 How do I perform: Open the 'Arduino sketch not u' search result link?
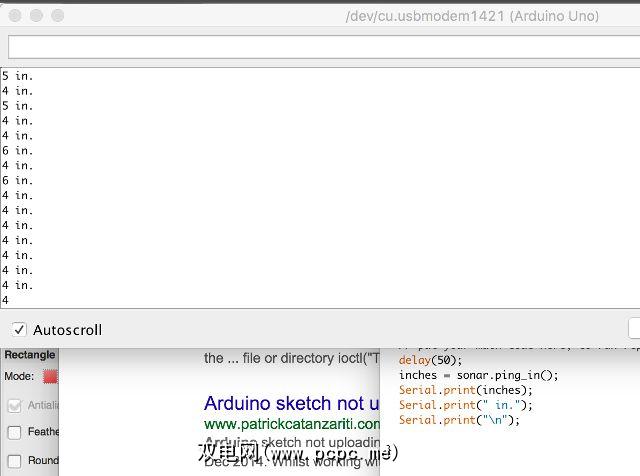[291, 403]
